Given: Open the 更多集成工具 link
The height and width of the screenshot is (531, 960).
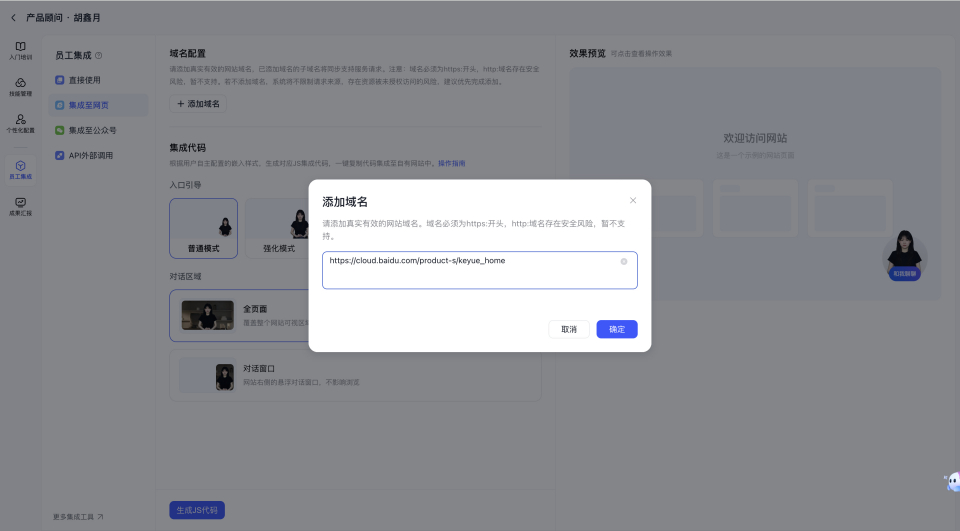Looking at the screenshot, I should click(x=78, y=517).
